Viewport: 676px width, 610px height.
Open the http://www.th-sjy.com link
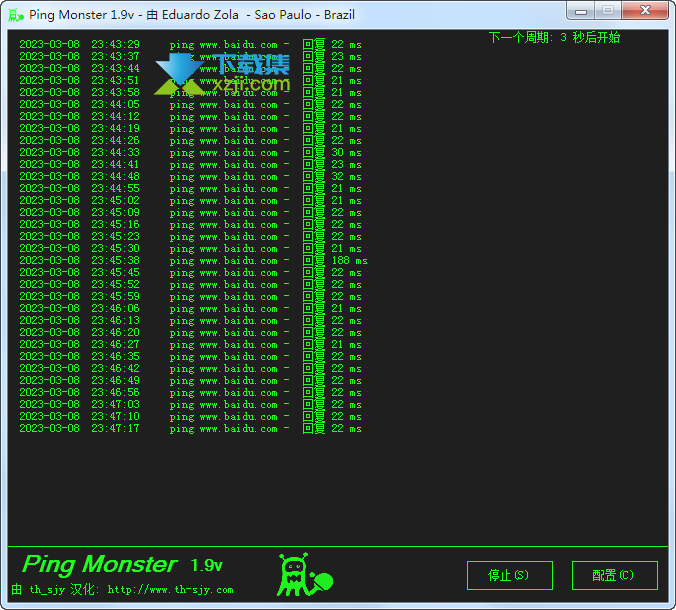[170, 589]
